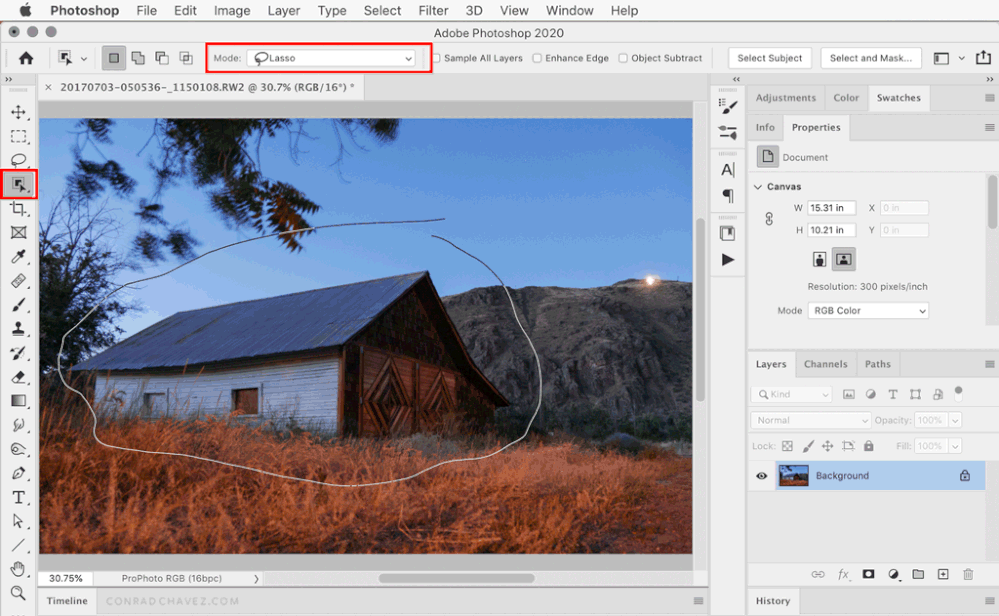This screenshot has width=999, height=616.
Task: Set canvas to portrait orientation
Action: pyautogui.click(x=819, y=259)
